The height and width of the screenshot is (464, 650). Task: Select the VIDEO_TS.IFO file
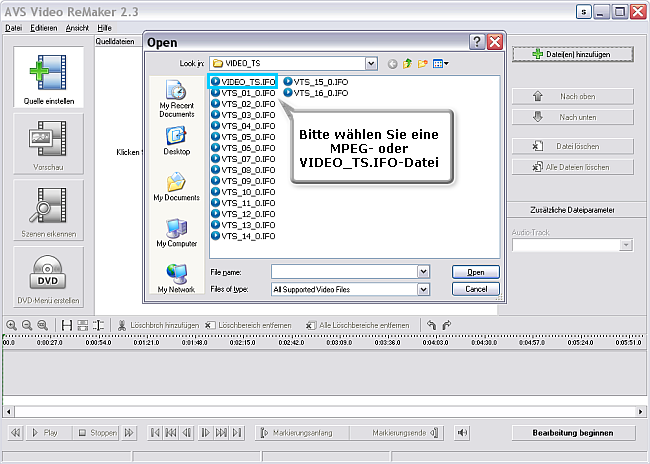click(x=243, y=82)
